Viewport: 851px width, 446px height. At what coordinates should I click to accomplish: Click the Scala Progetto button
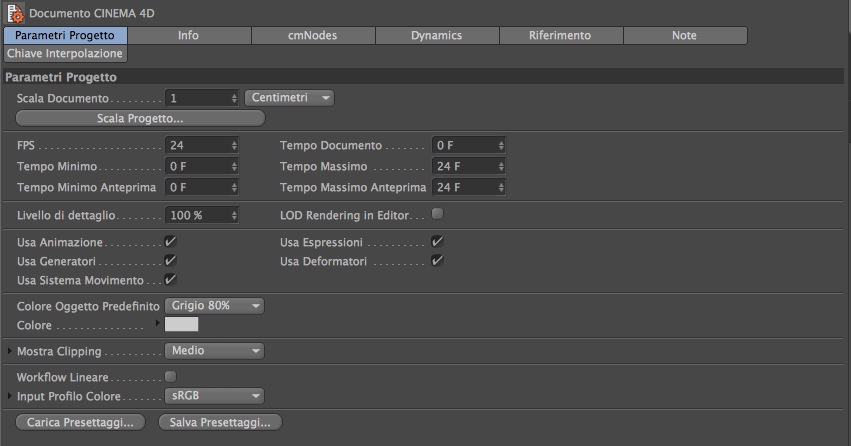pos(140,118)
